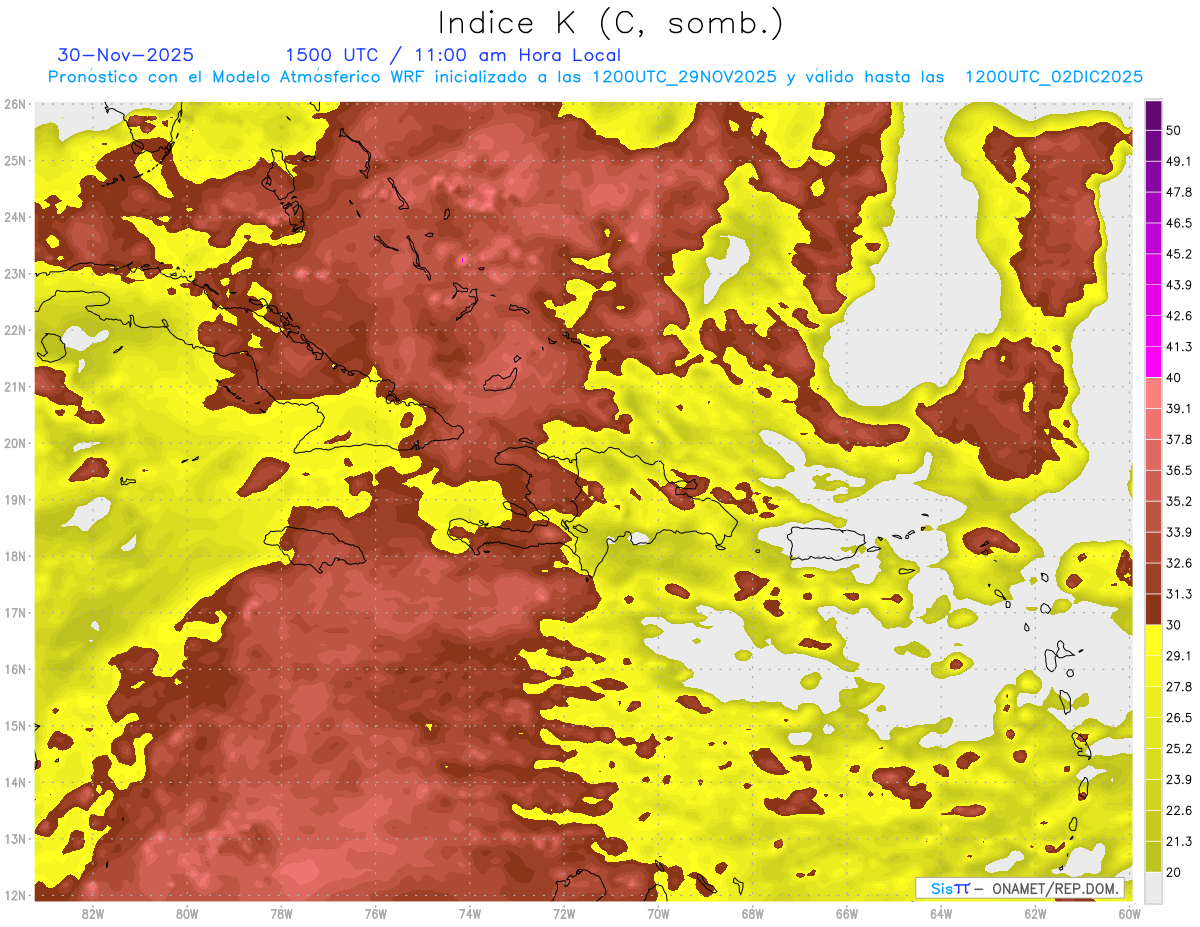Screen dimensions: 1200x927
Task: Click the date '30-Nov-2025'
Action: pyautogui.click(x=126, y=55)
